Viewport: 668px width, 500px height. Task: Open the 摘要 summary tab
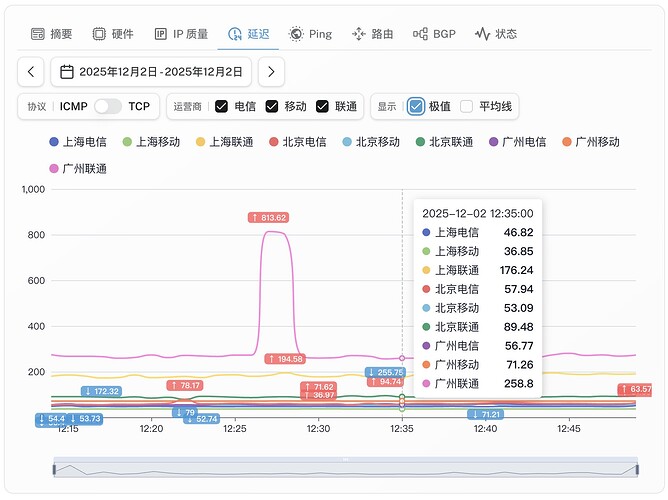[x=52, y=34]
